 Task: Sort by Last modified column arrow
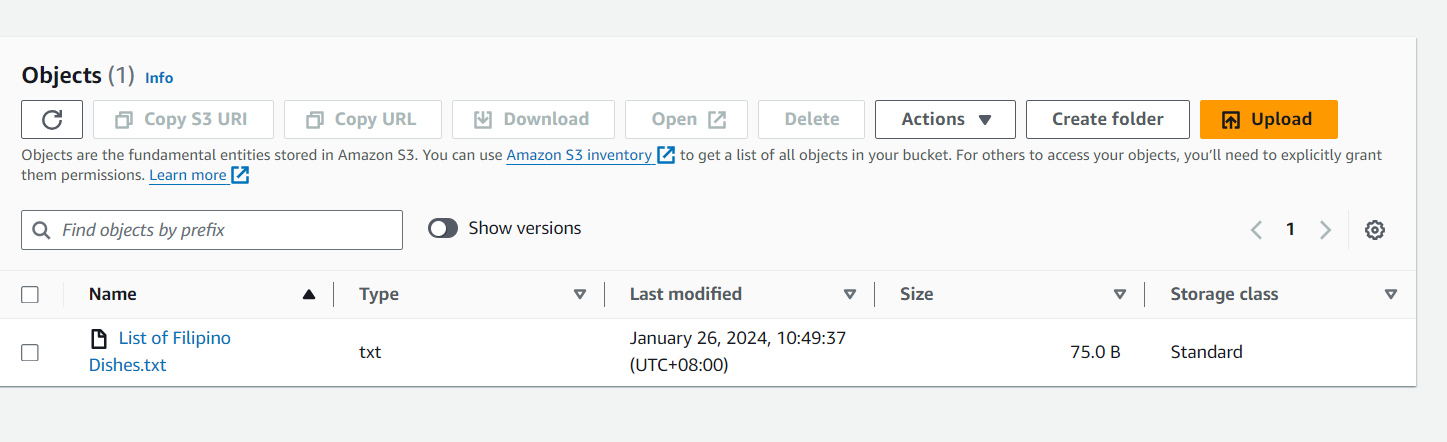(850, 294)
